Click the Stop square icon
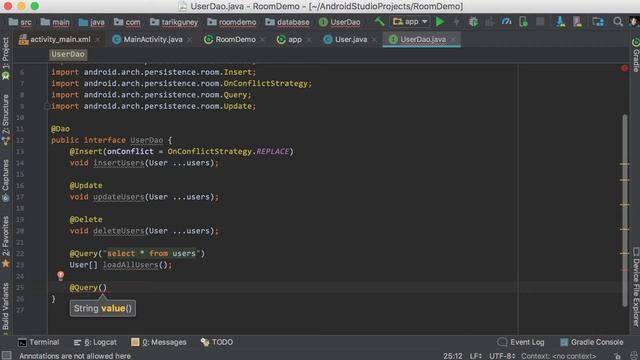The image size is (640, 360). (x=540, y=22)
